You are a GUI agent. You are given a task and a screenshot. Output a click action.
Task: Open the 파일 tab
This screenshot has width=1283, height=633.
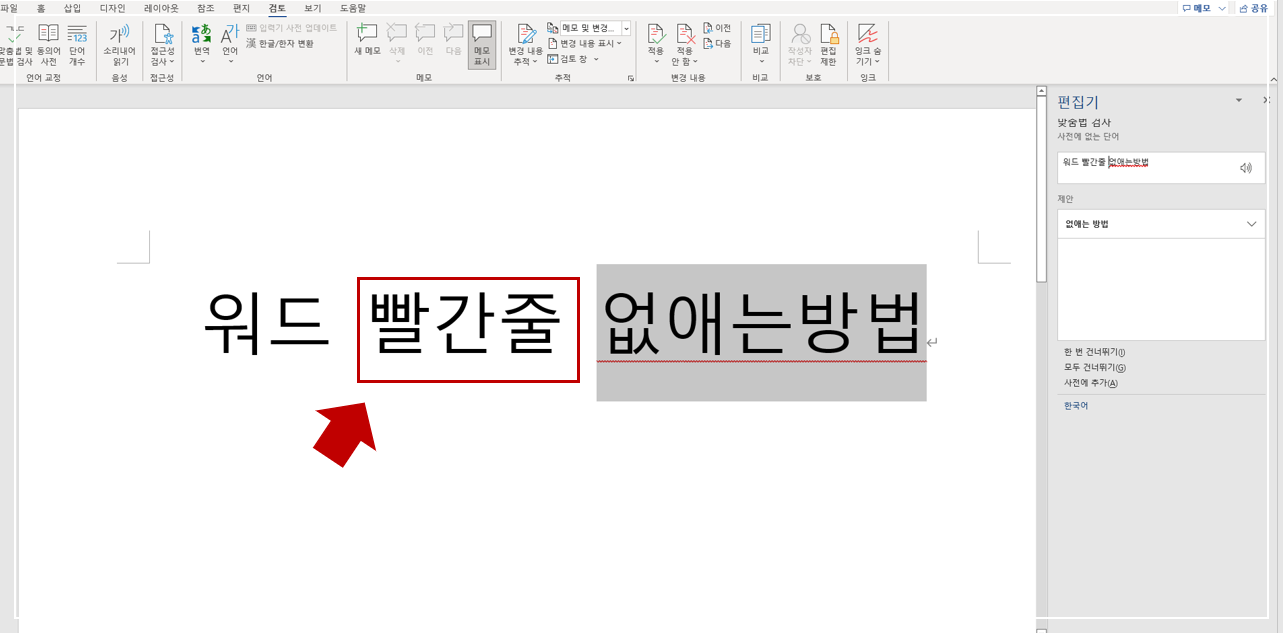9,8
